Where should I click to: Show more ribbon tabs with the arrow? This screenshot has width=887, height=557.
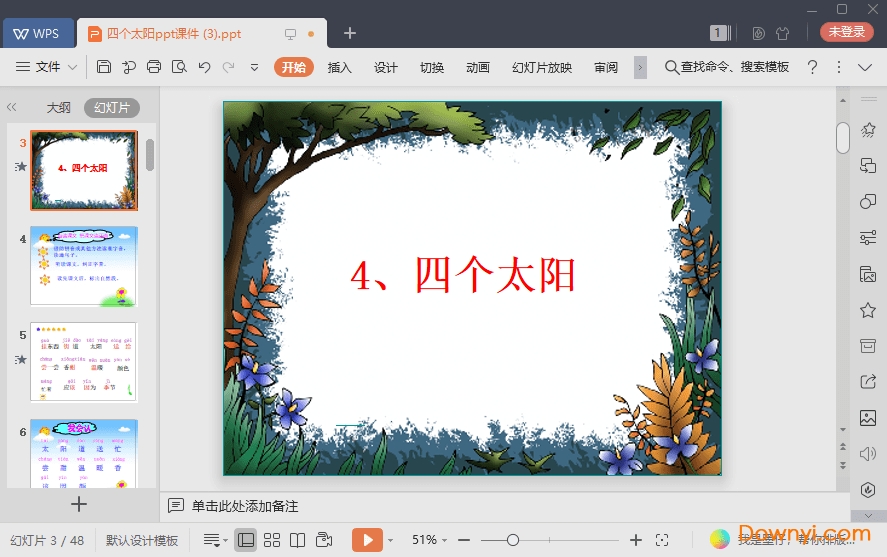(x=640, y=67)
